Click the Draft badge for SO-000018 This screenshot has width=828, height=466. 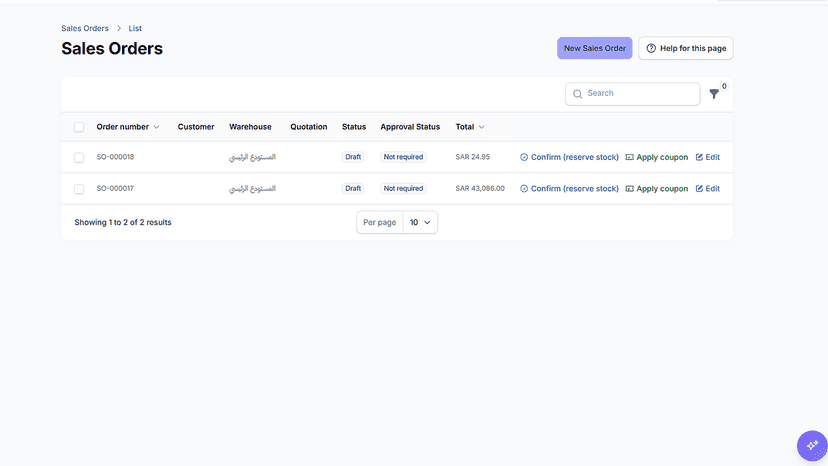click(353, 157)
